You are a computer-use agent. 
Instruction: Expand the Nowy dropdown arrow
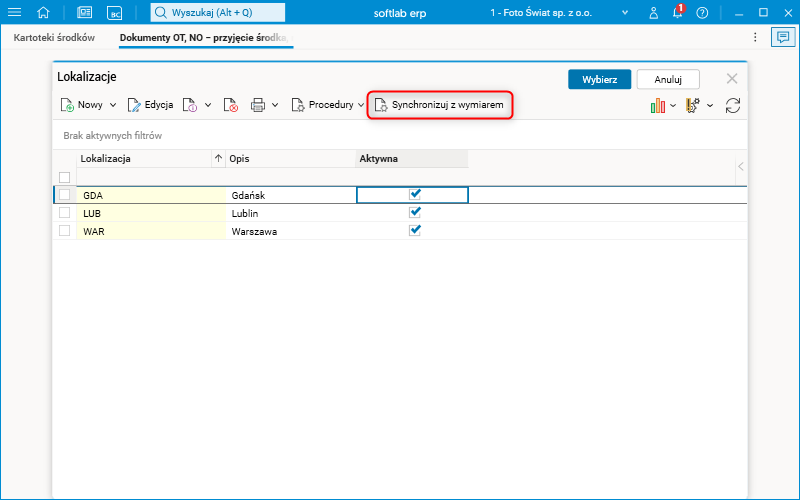click(113, 105)
